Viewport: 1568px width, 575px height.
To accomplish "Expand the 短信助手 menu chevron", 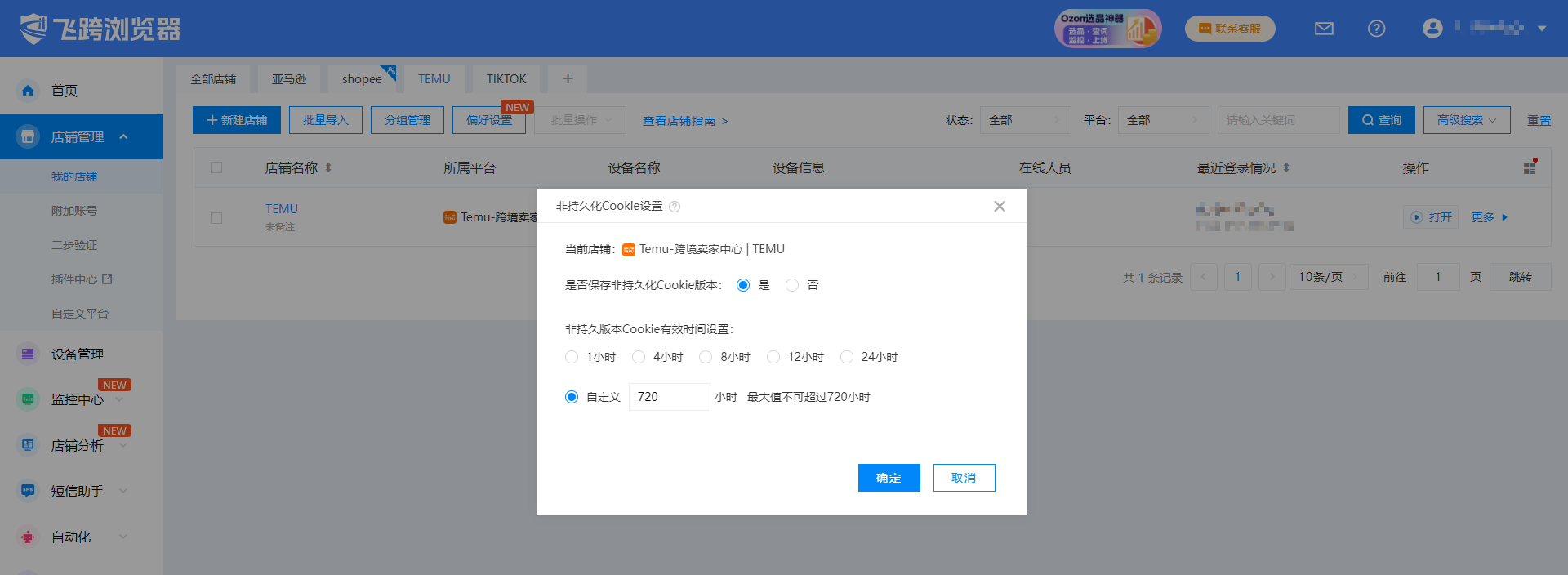I will (x=123, y=491).
